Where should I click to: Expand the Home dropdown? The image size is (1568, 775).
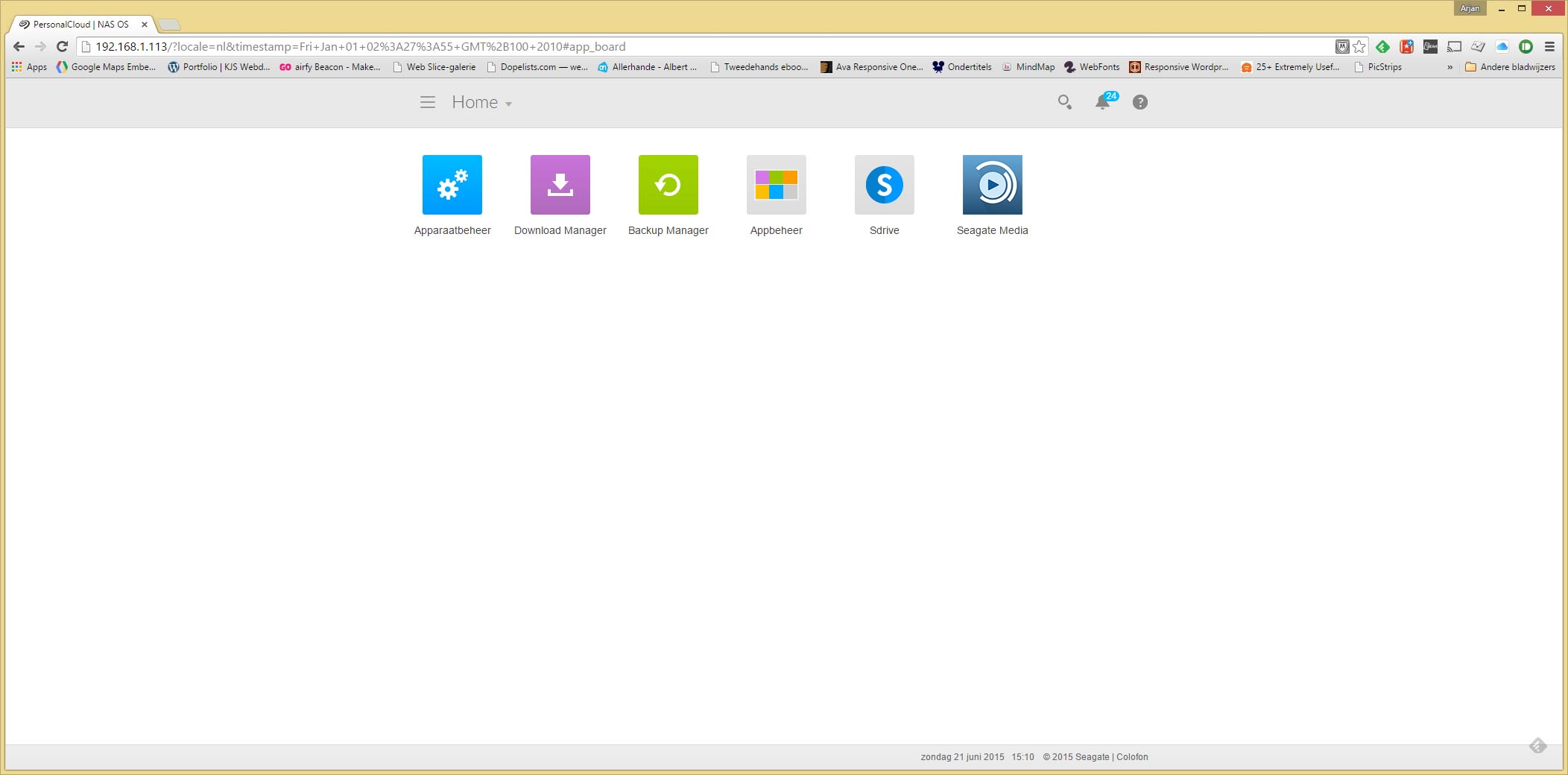coord(482,102)
